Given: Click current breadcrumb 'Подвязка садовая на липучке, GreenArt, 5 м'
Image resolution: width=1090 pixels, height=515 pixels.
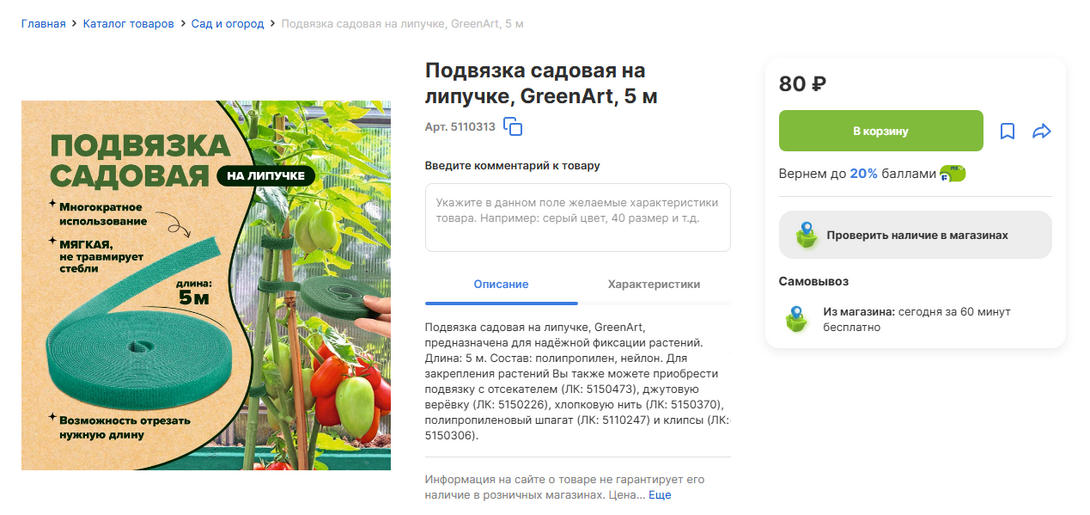Looking at the screenshot, I should click(402, 24).
